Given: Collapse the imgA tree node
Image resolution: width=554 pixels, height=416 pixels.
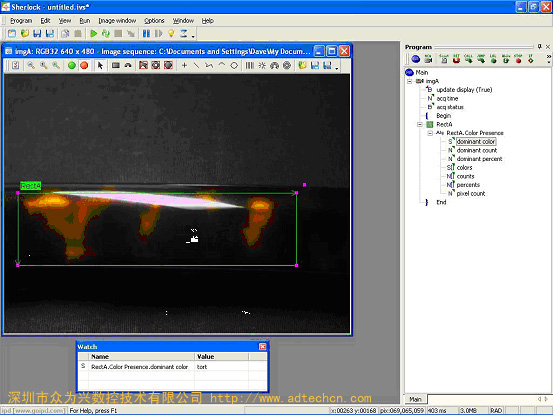Looking at the screenshot, I should [x=409, y=81].
